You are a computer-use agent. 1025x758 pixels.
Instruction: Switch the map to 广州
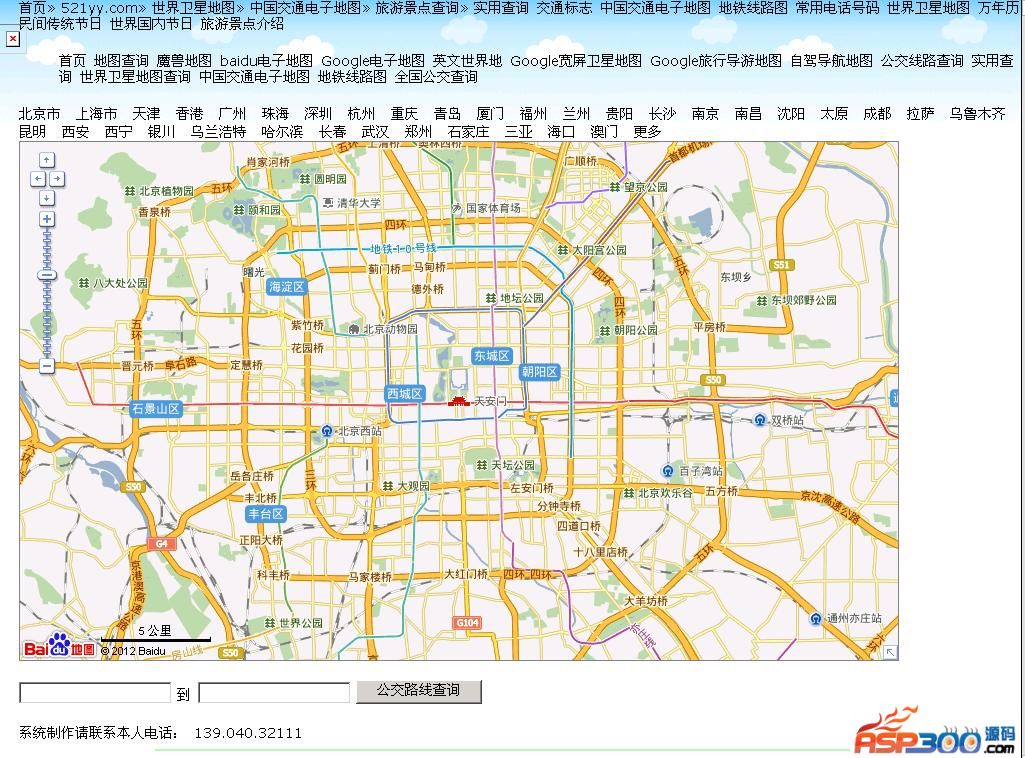pos(232,114)
